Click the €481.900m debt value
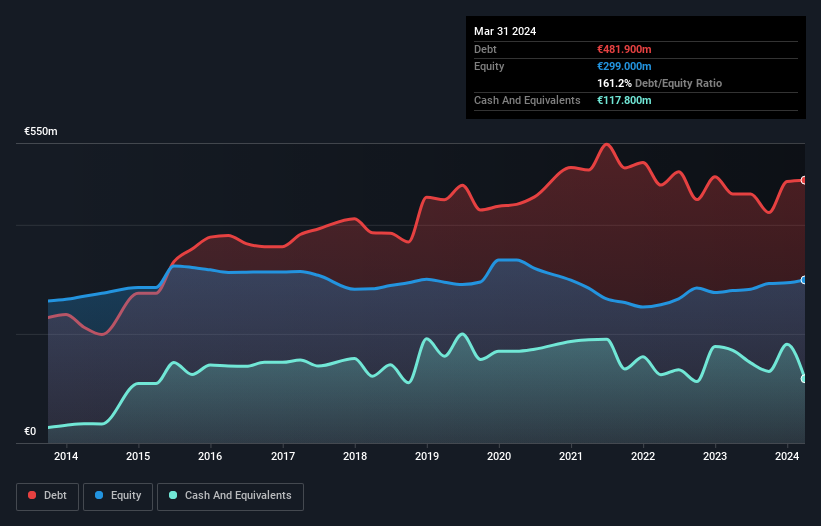This screenshot has width=821, height=526. coord(624,49)
